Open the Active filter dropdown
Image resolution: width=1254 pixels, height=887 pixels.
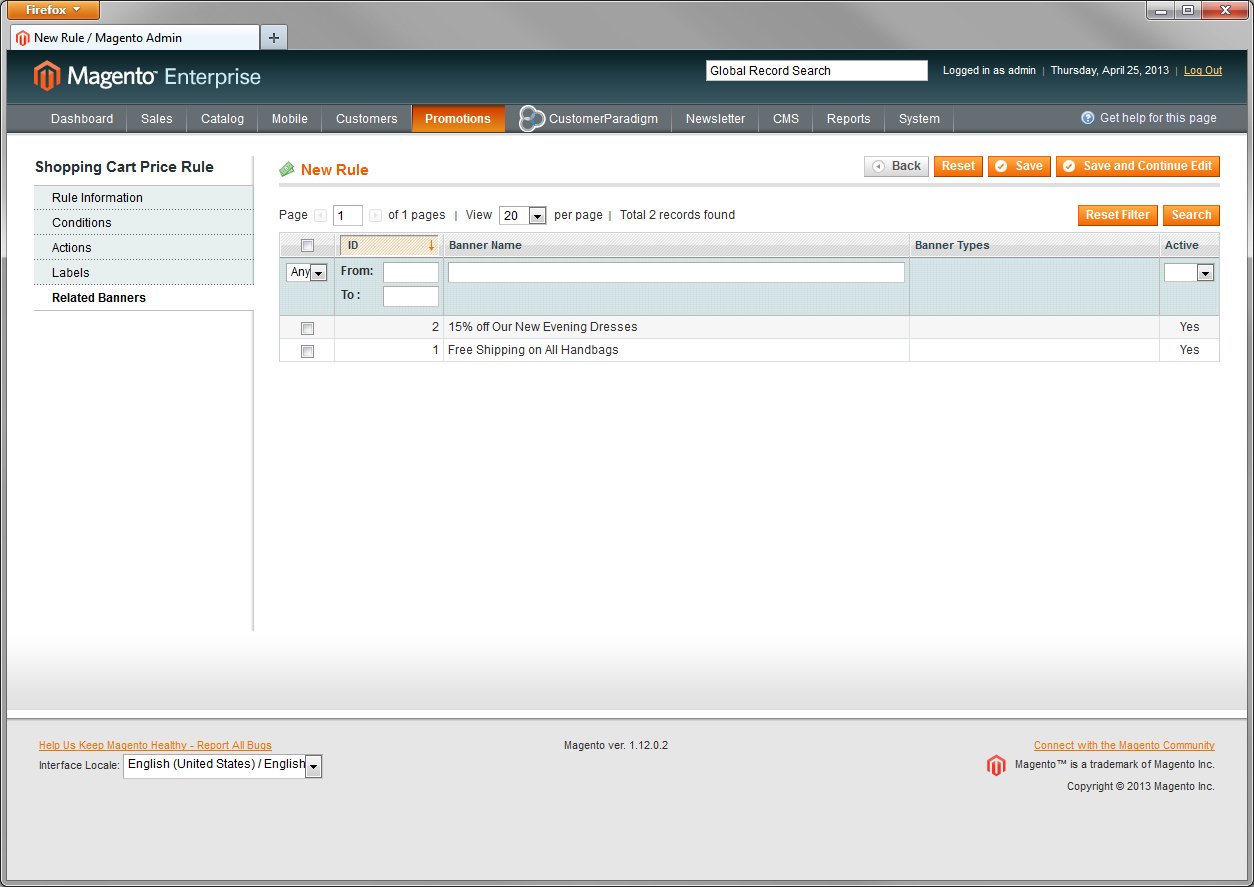click(x=1189, y=272)
